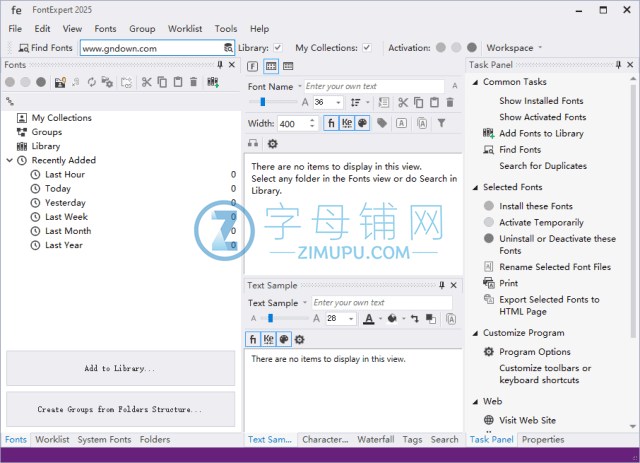640x463 pixels.
Task: Open the Text Sample label dropdown arrow
Action: 304,303
